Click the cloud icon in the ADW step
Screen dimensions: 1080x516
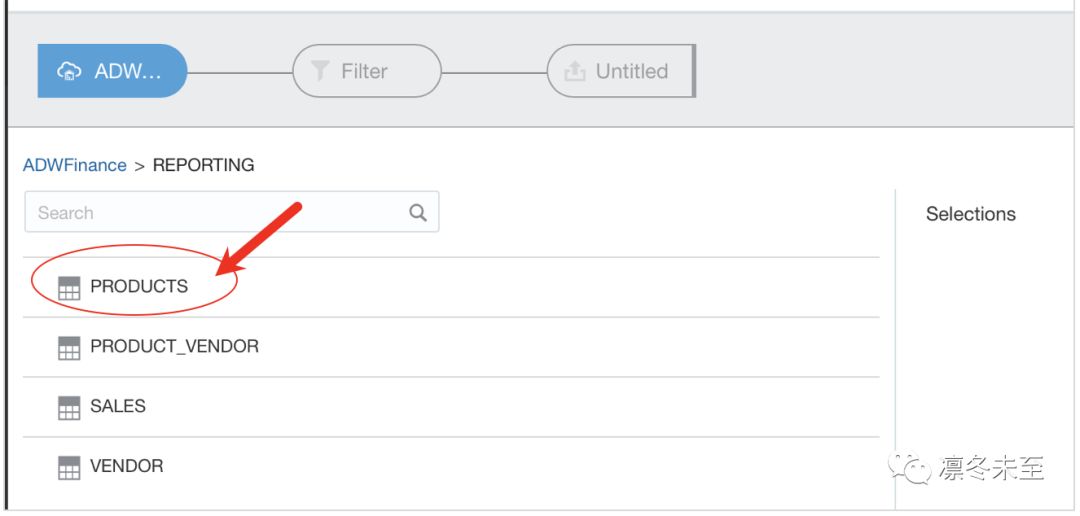70,71
